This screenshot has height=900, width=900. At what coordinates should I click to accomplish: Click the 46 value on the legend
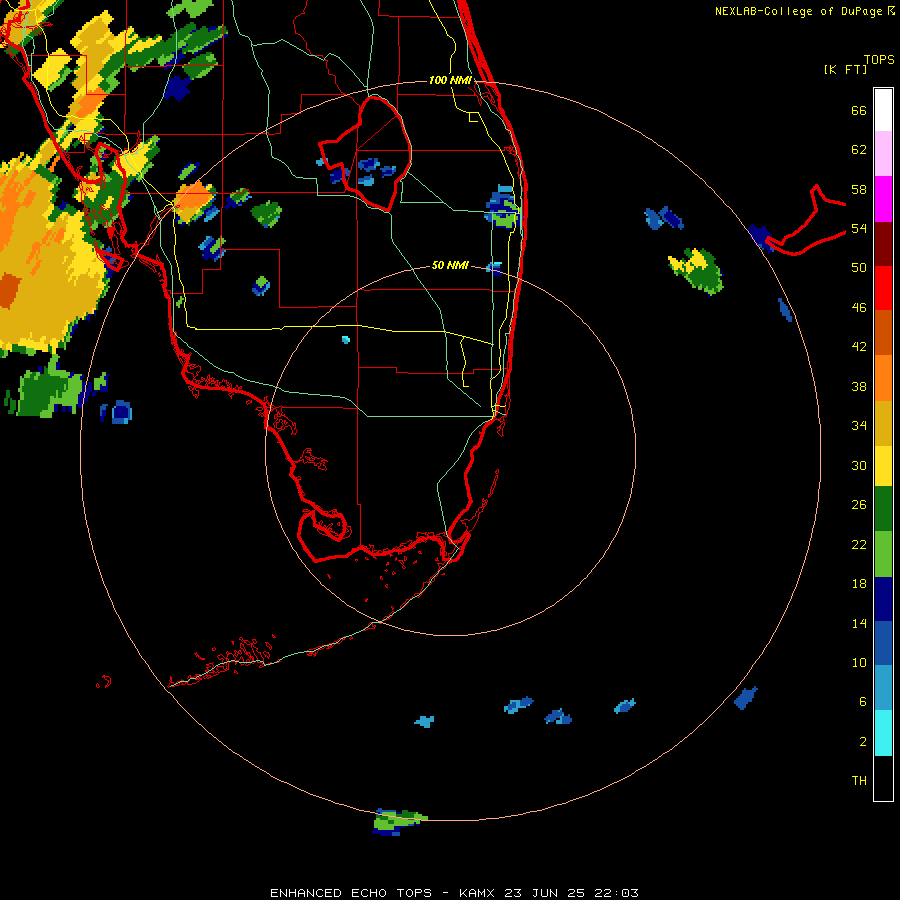click(859, 308)
